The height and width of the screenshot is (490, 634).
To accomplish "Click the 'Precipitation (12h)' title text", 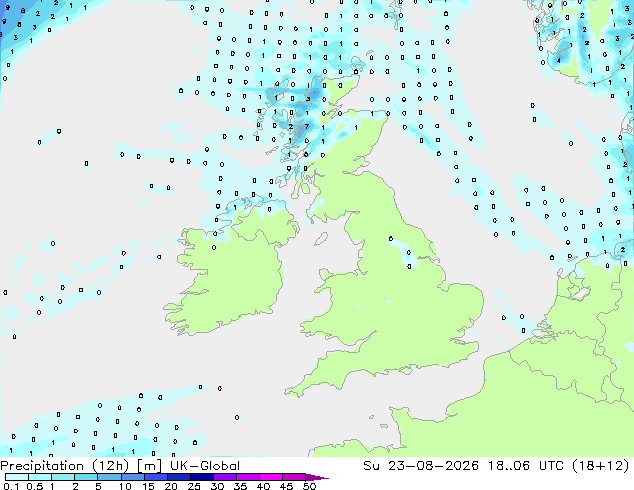I will [x=65, y=466].
